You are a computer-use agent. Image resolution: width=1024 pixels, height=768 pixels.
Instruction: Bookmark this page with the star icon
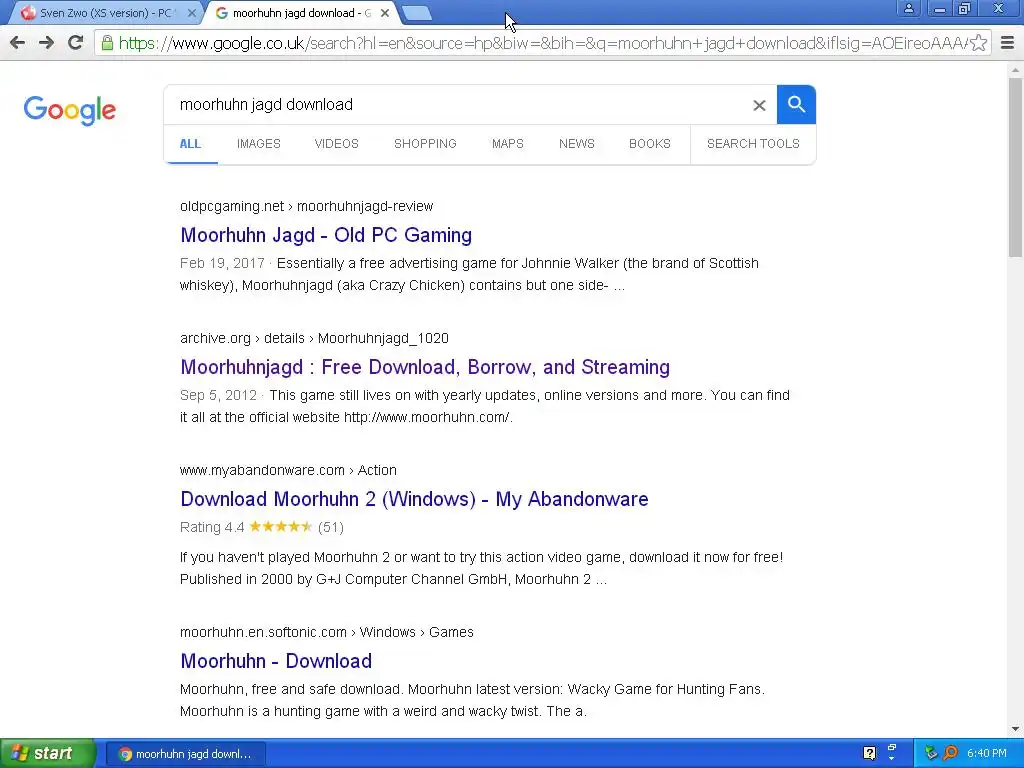click(x=978, y=43)
